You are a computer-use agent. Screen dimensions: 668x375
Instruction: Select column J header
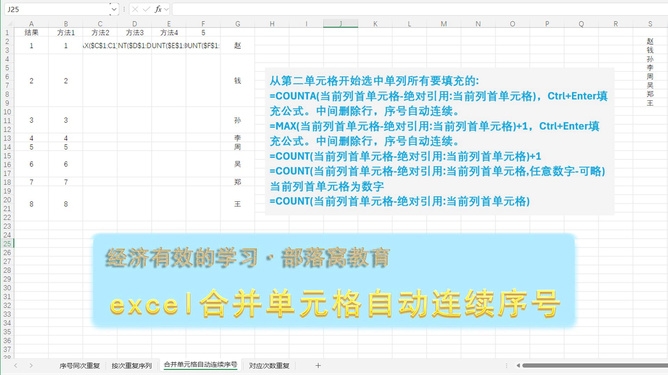tap(340, 24)
